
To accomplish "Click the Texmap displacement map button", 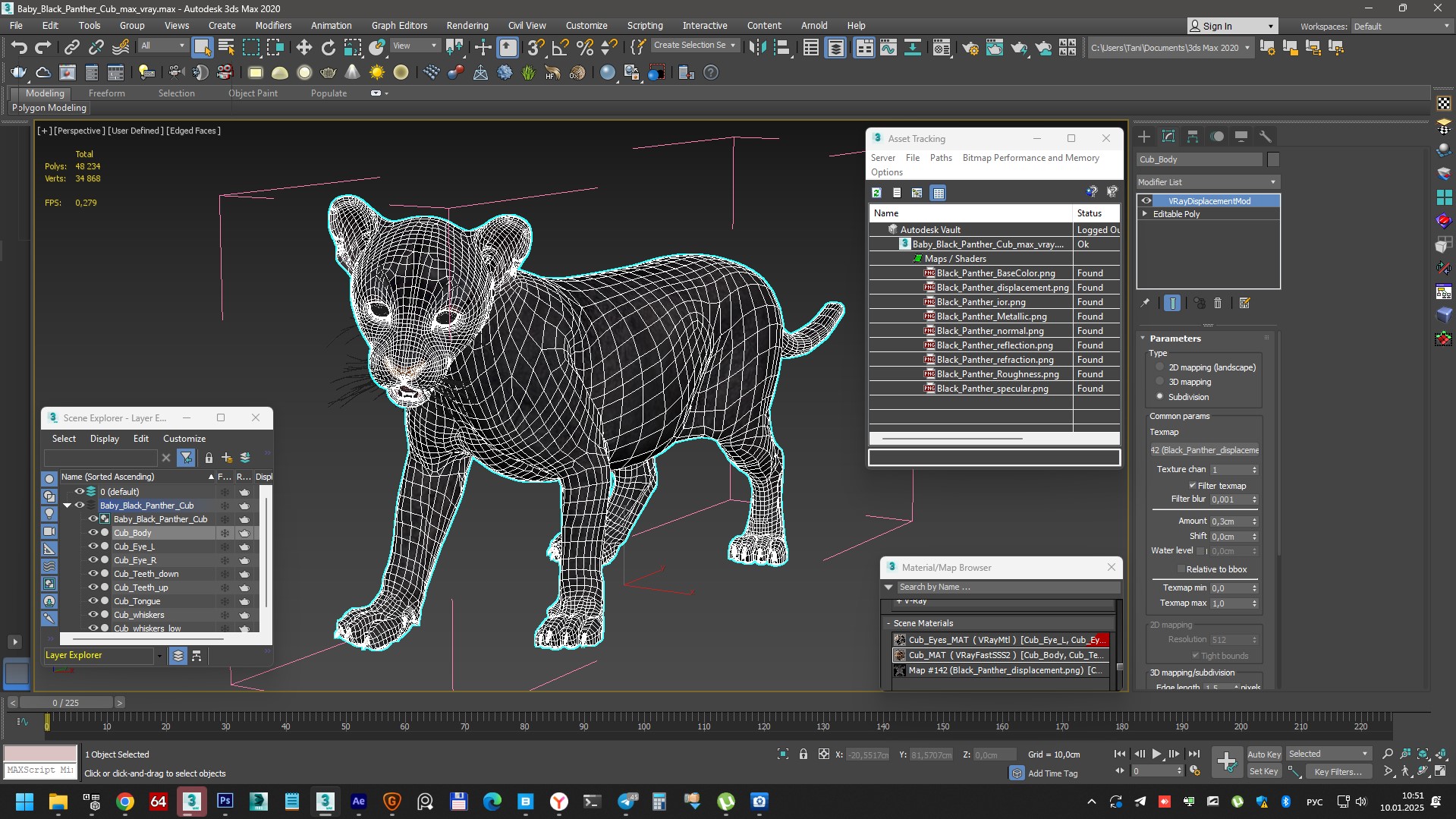I will (x=1204, y=450).
